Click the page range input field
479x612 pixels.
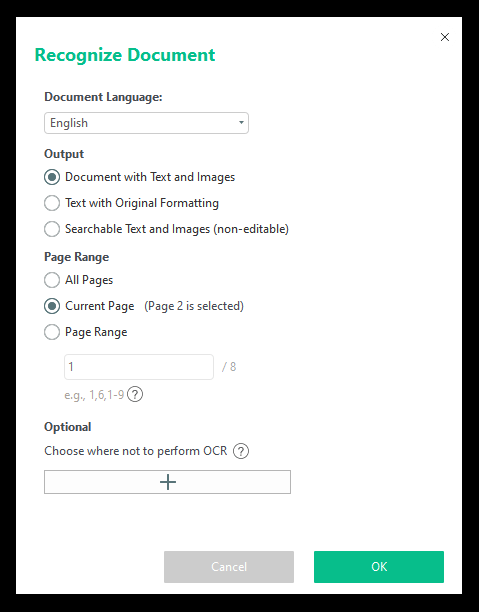pos(139,367)
